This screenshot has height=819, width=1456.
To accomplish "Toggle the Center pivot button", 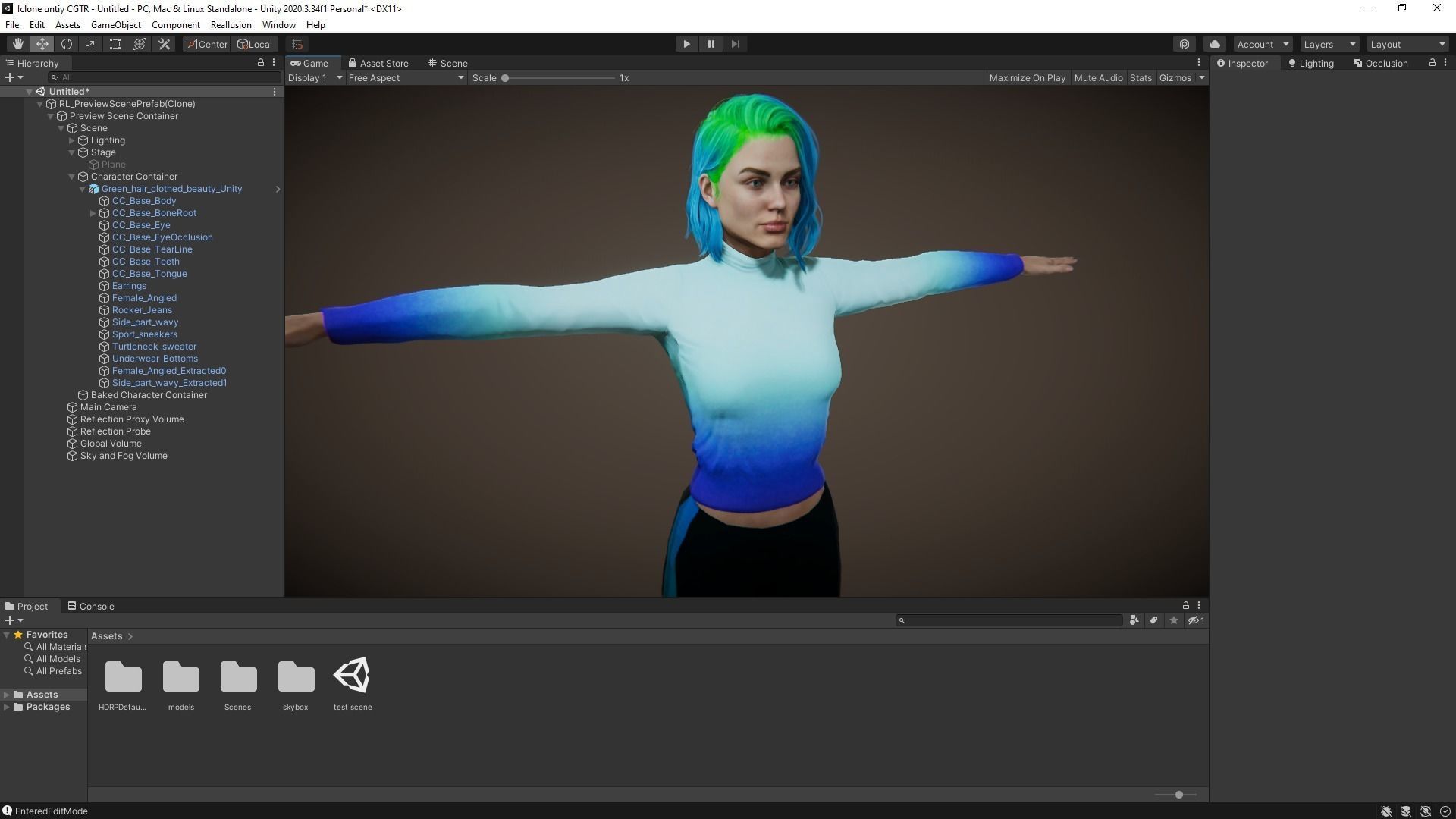I will tap(206, 44).
